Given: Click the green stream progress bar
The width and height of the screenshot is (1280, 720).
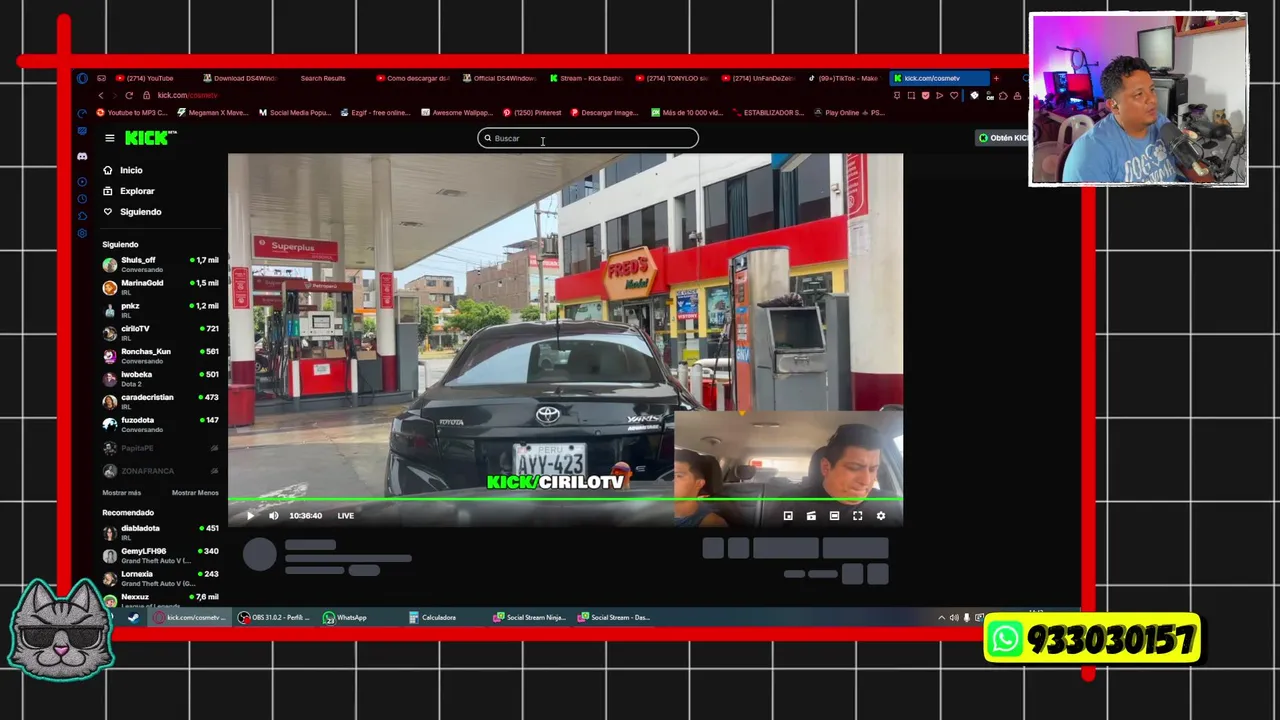Looking at the screenshot, I should [565, 498].
